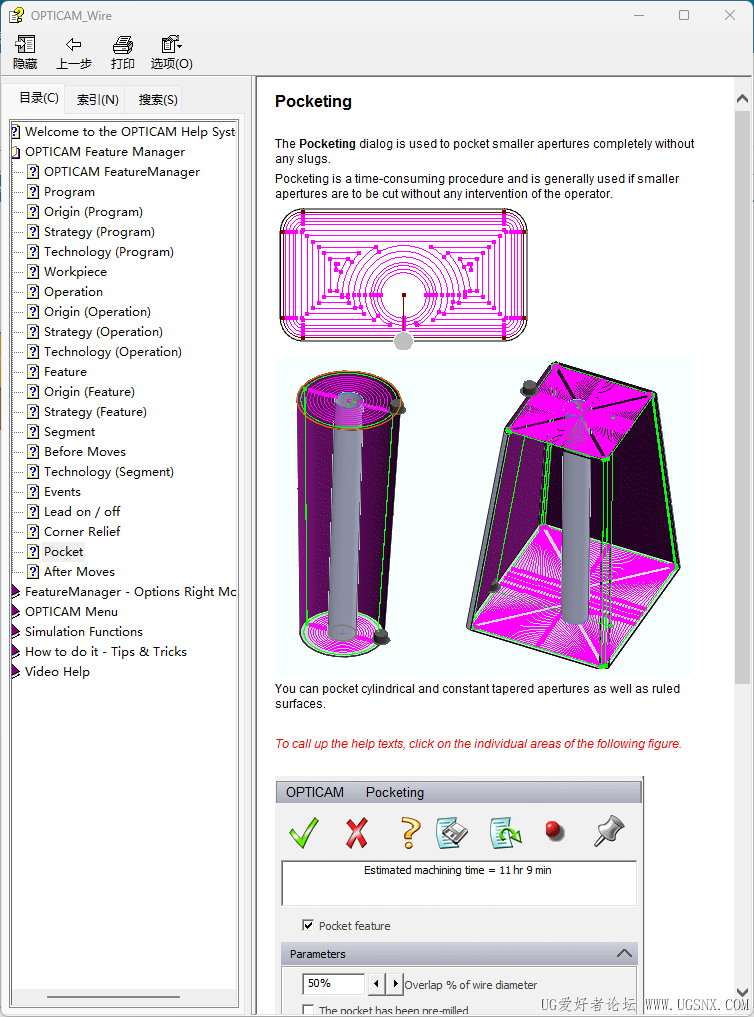754x1017 pixels.
Task: Open the Origin (Operation) topic
Action: coord(97,311)
